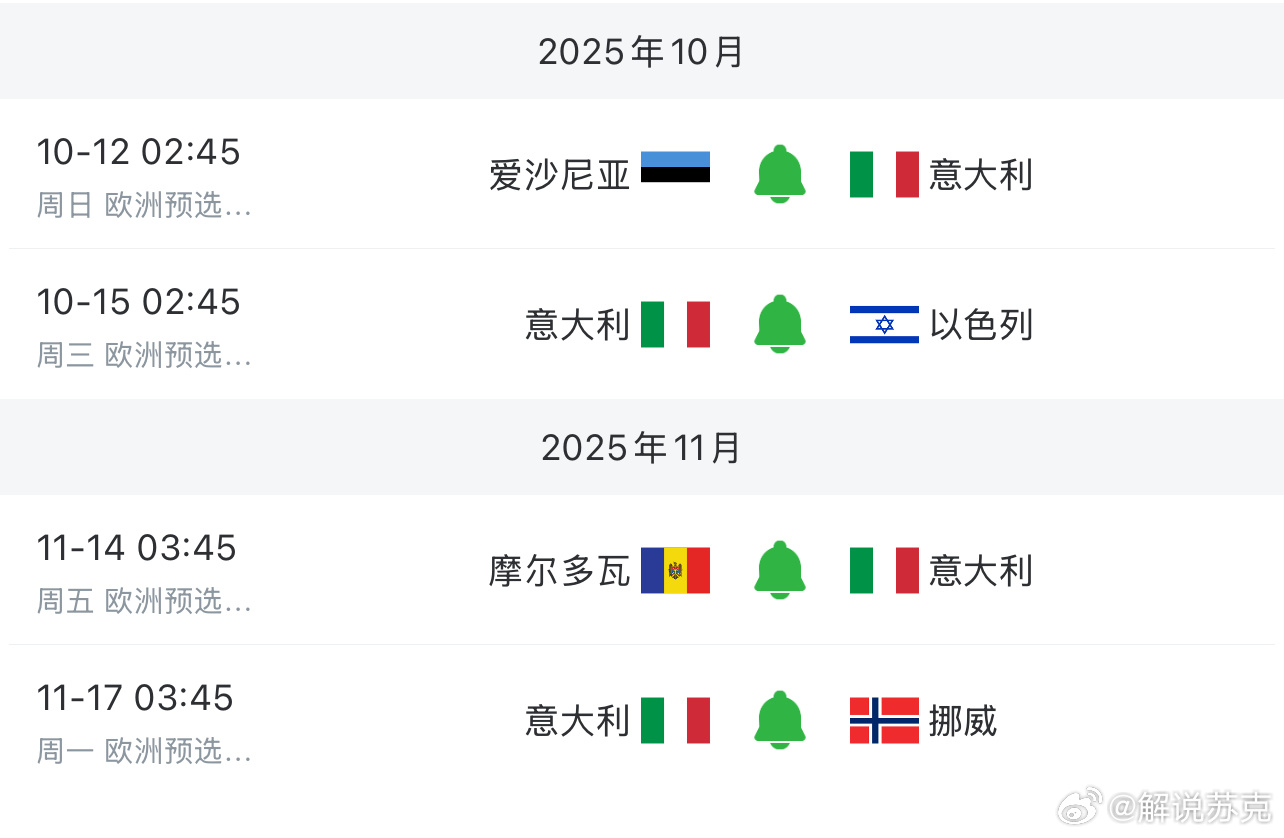The height and width of the screenshot is (838, 1284).
Task: Click Italy flag in the 10-15 match row
Action: click(x=675, y=324)
